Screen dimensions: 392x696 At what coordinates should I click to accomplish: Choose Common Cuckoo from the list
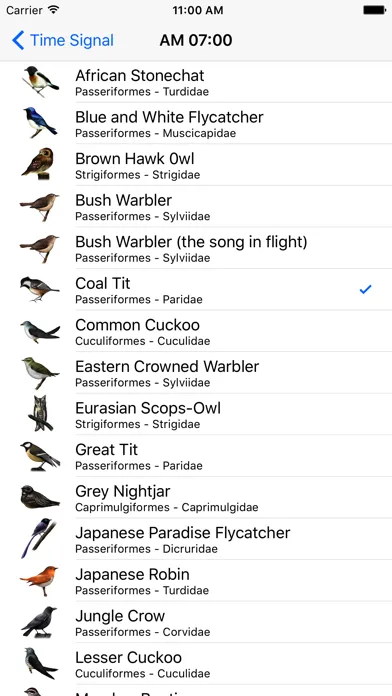click(196, 331)
